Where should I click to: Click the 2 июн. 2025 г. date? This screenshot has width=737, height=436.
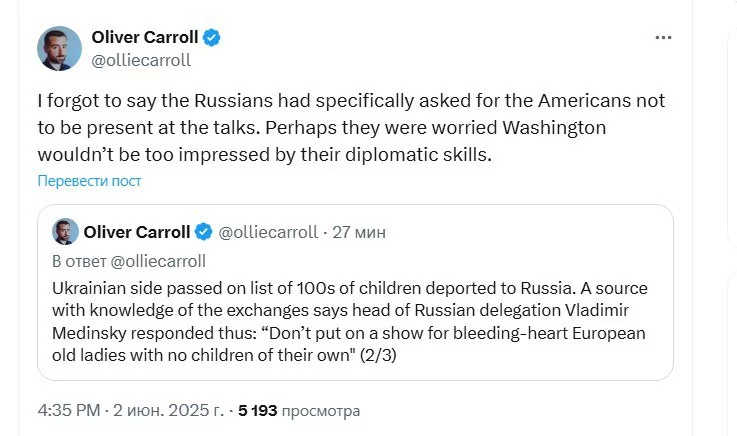pyautogui.click(x=171, y=410)
